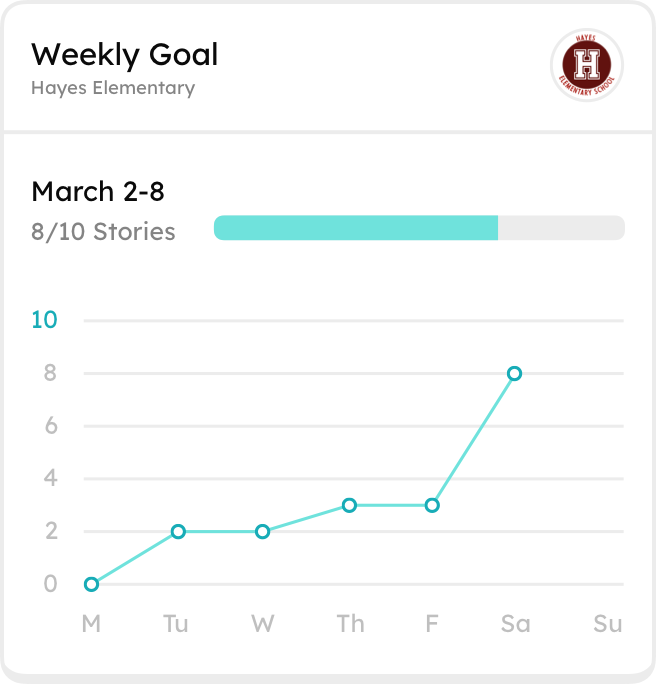This screenshot has width=656, height=684.
Task: Click the March 2-8 date range
Action: tap(98, 192)
